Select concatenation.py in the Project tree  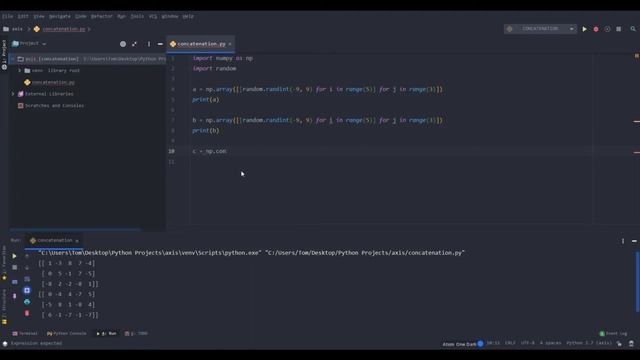49,82
